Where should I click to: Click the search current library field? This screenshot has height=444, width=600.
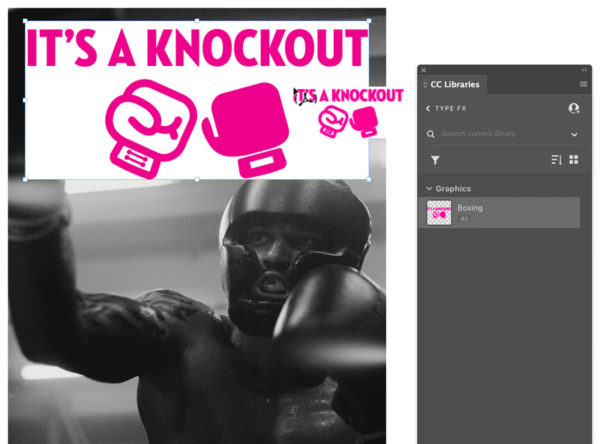point(503,134)
